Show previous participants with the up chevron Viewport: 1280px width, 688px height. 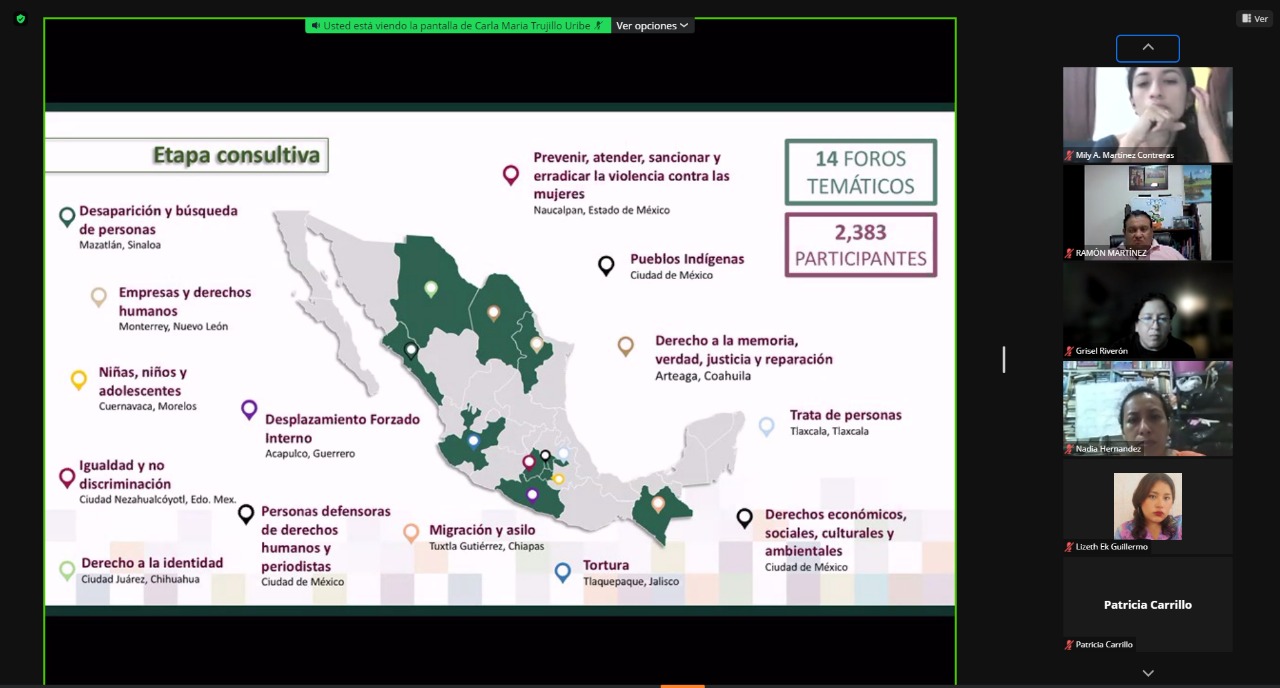(1148, 48)
